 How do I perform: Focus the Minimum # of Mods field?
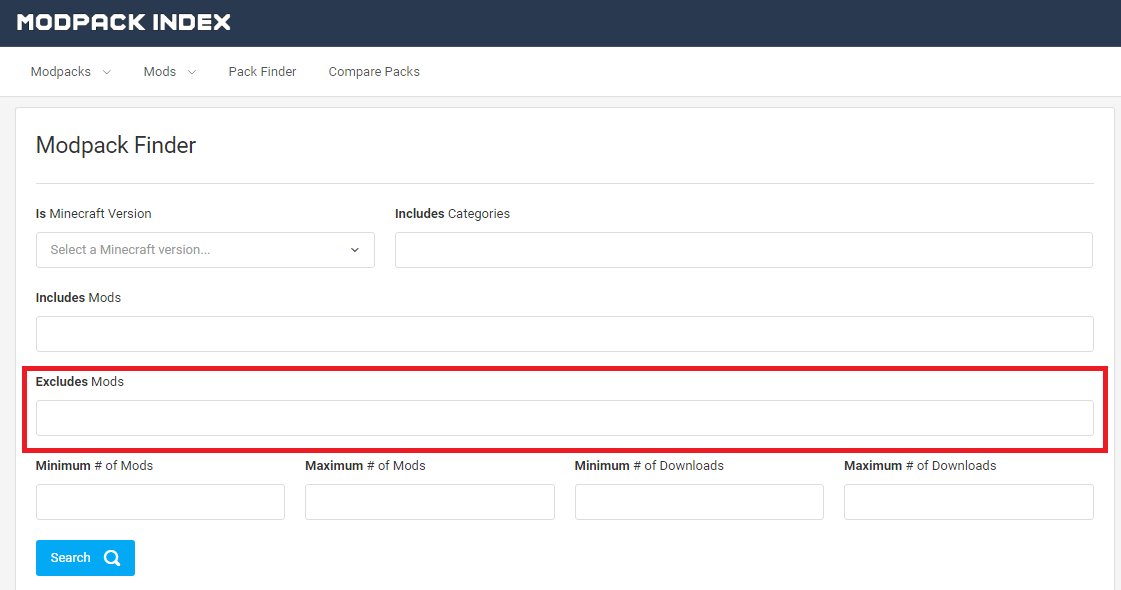[160, 502]
